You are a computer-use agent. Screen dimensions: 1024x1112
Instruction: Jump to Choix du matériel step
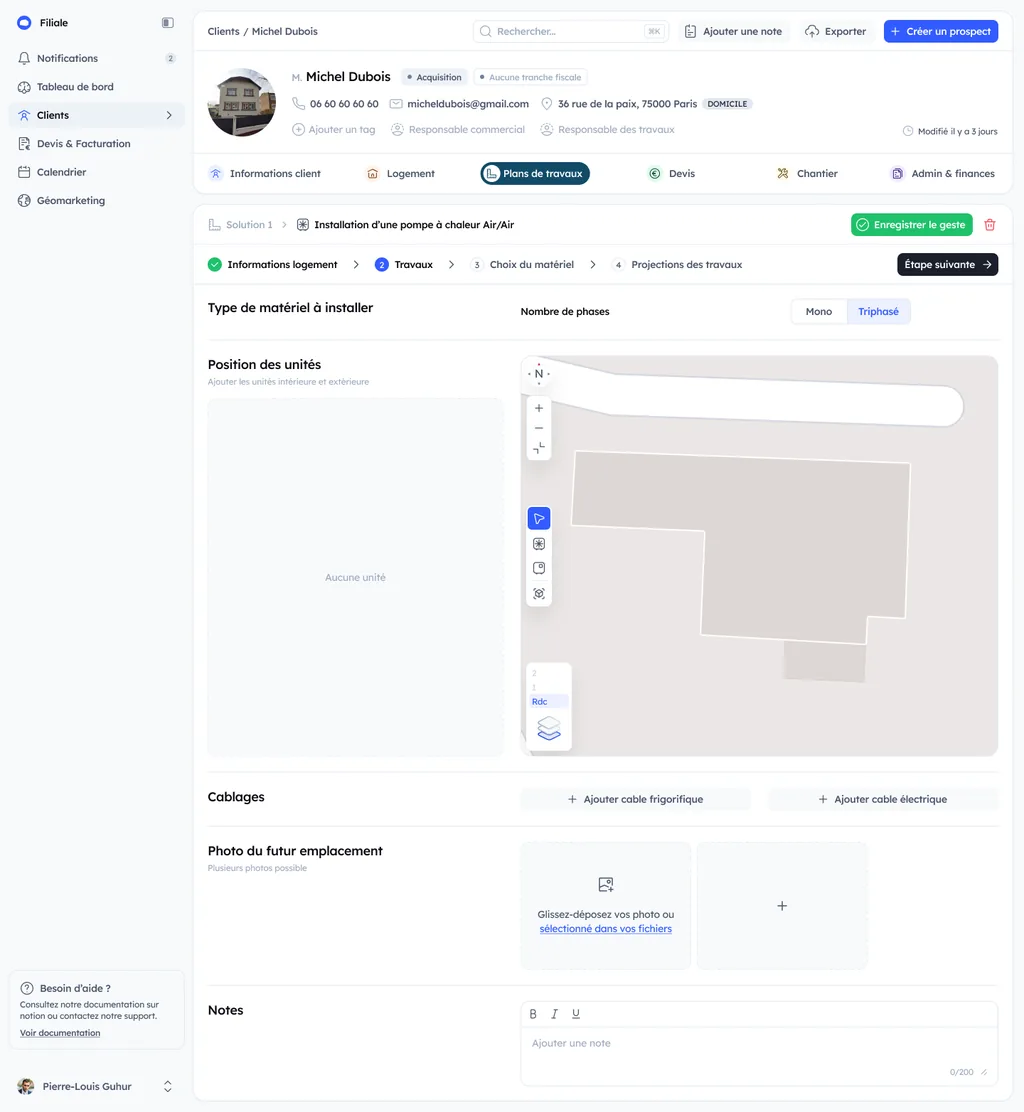522,265
